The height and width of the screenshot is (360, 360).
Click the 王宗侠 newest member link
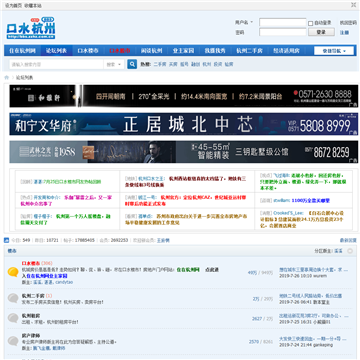pos(163,240)
